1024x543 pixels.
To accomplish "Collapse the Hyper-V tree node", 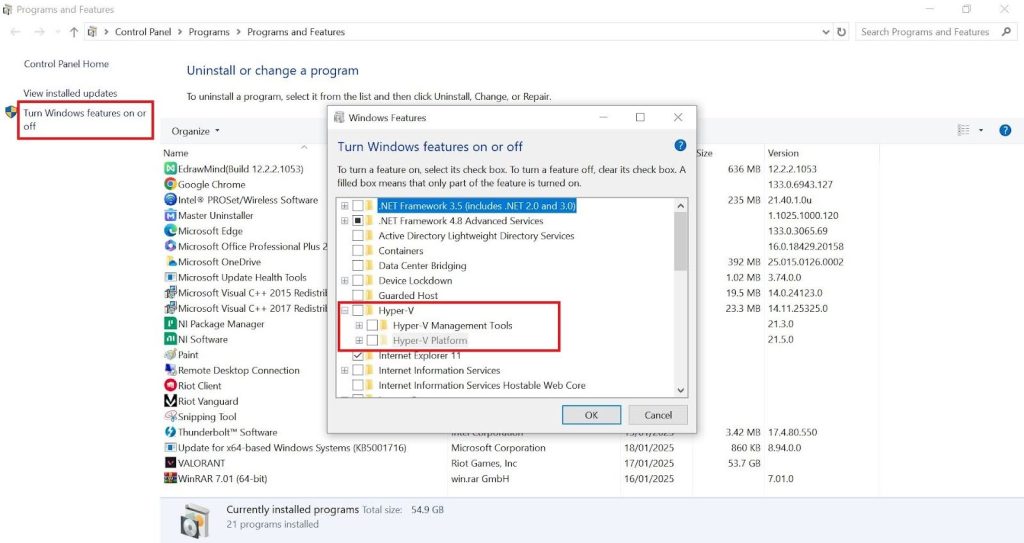I will (x=344, y=311).
